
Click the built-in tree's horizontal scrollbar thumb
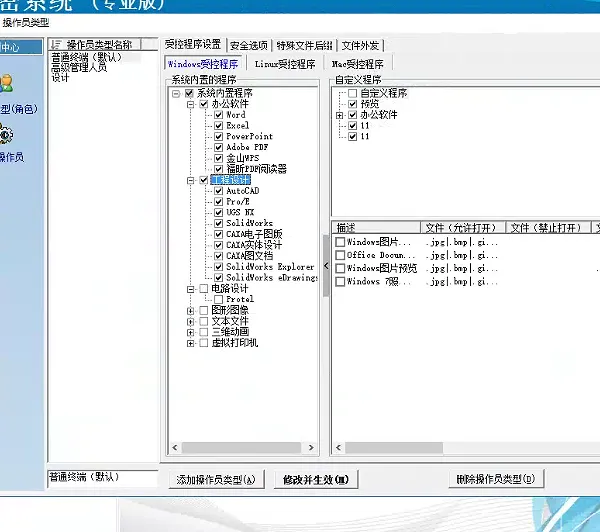click(241, 447)
